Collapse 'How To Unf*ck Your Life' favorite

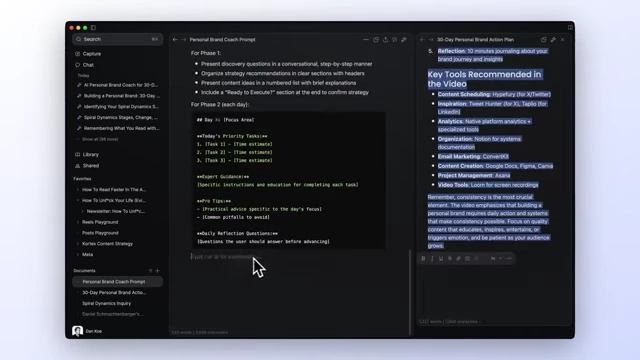point(78,200)
